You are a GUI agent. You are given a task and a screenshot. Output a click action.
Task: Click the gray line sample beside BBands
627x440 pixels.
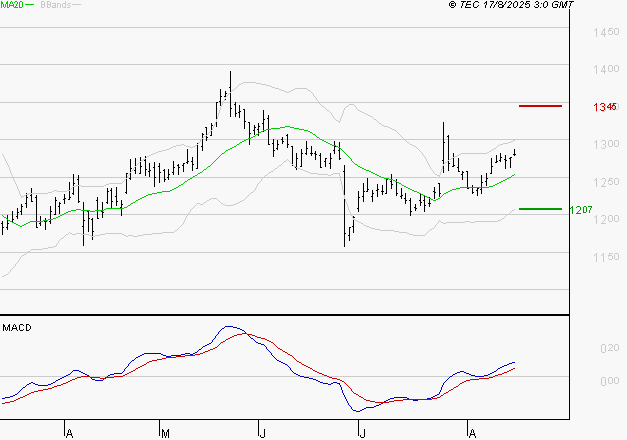click(x=78, y=6)
